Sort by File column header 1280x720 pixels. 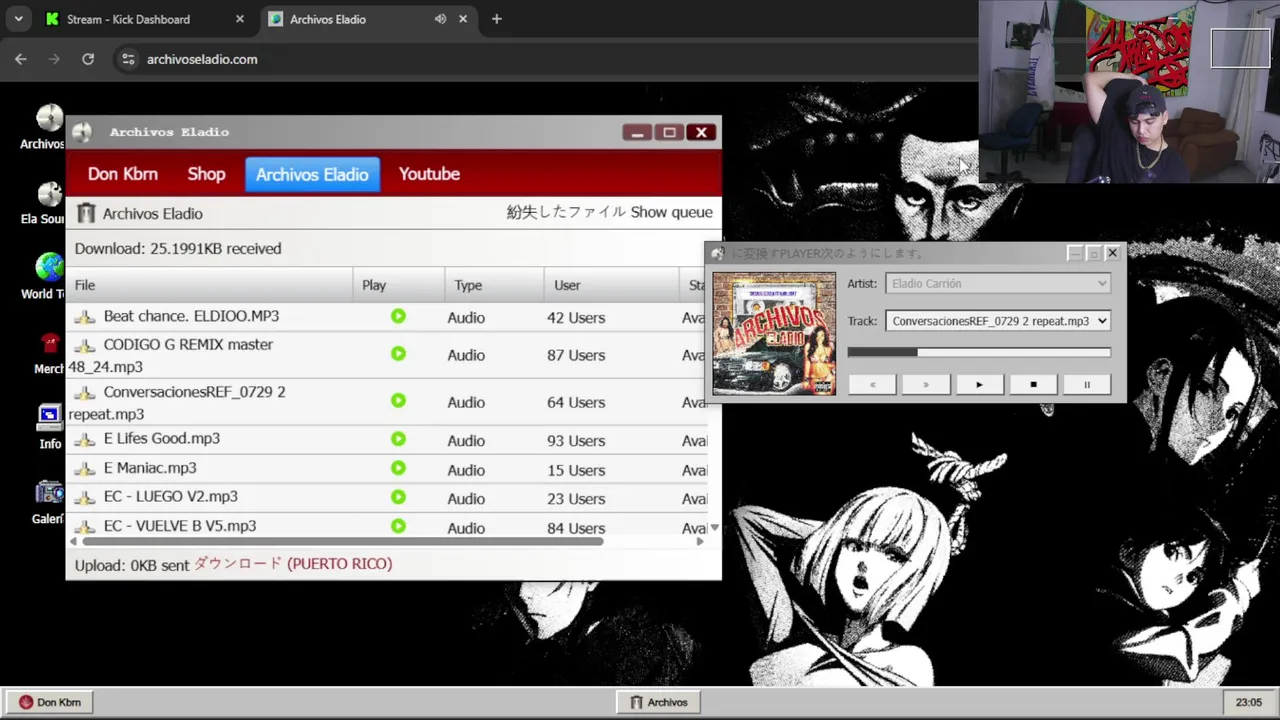click(x=209, y=285)
